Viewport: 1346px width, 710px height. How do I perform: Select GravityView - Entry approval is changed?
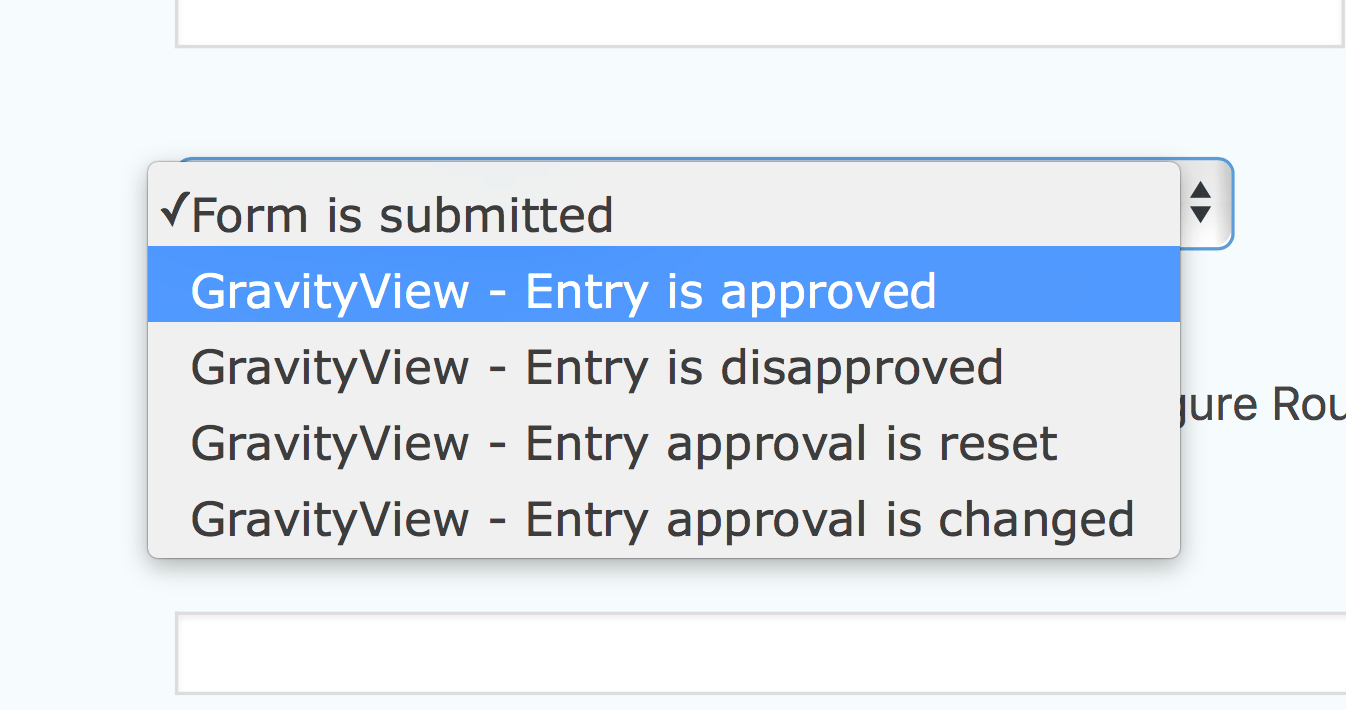coord(664,518)
